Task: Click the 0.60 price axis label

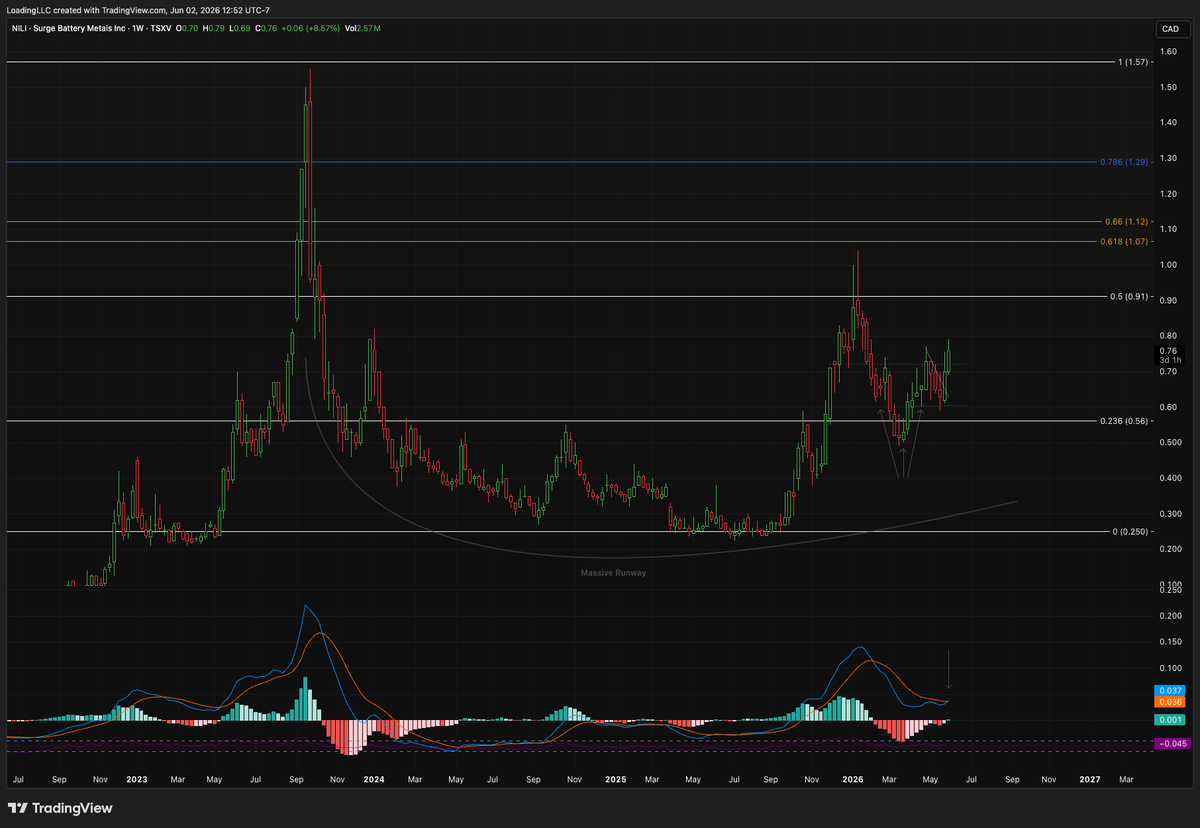Action: click(x=1168, y=407)
